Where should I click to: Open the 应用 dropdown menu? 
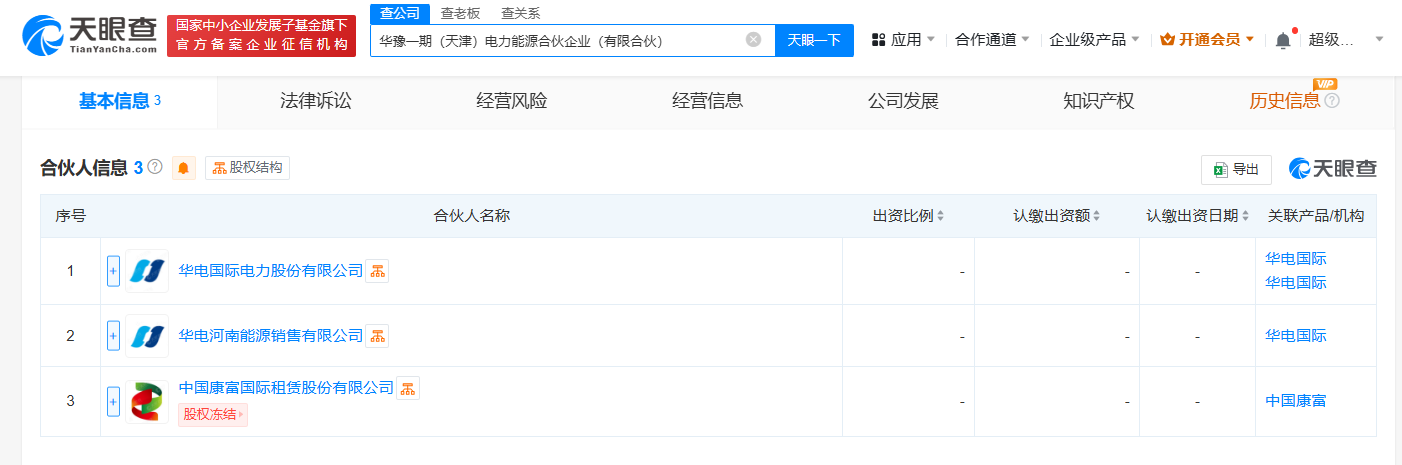tap(904, 40)
